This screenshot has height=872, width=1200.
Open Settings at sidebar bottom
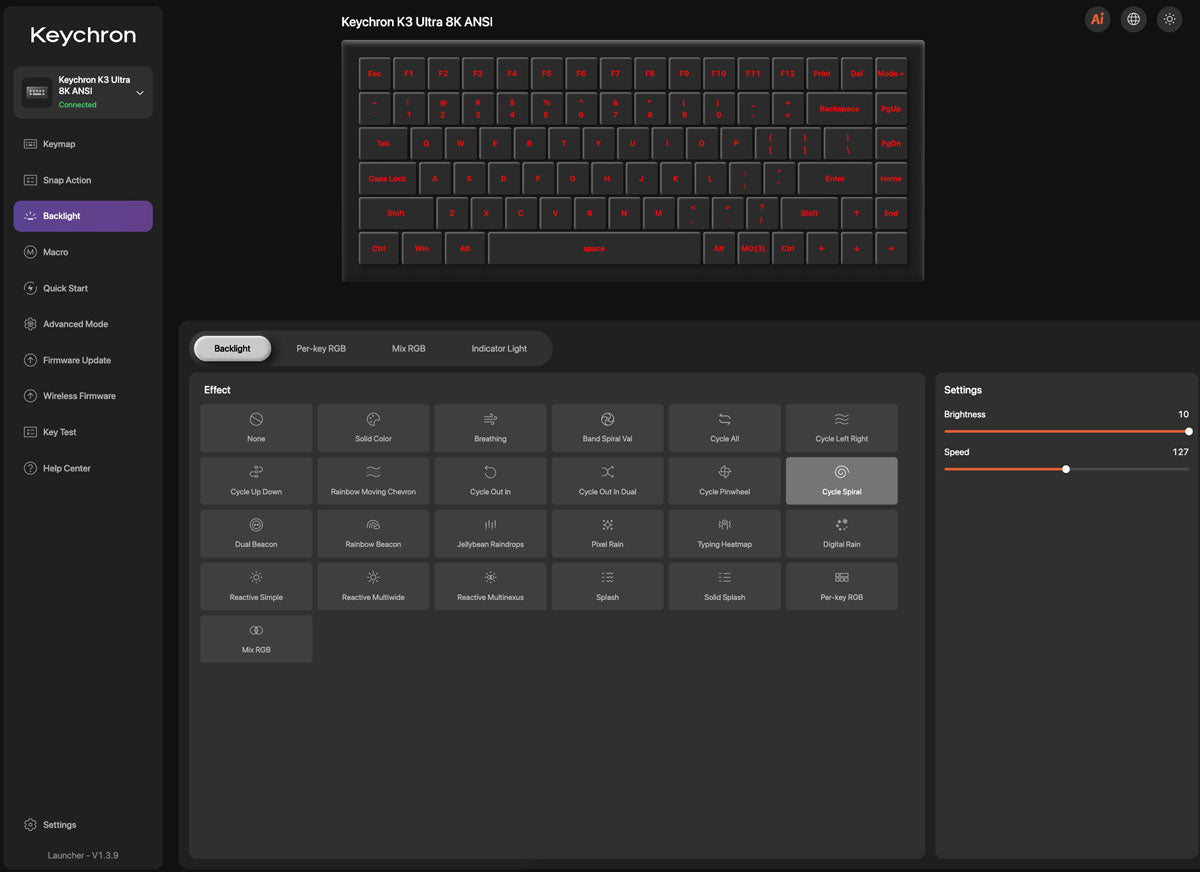[x=83, y=825]
